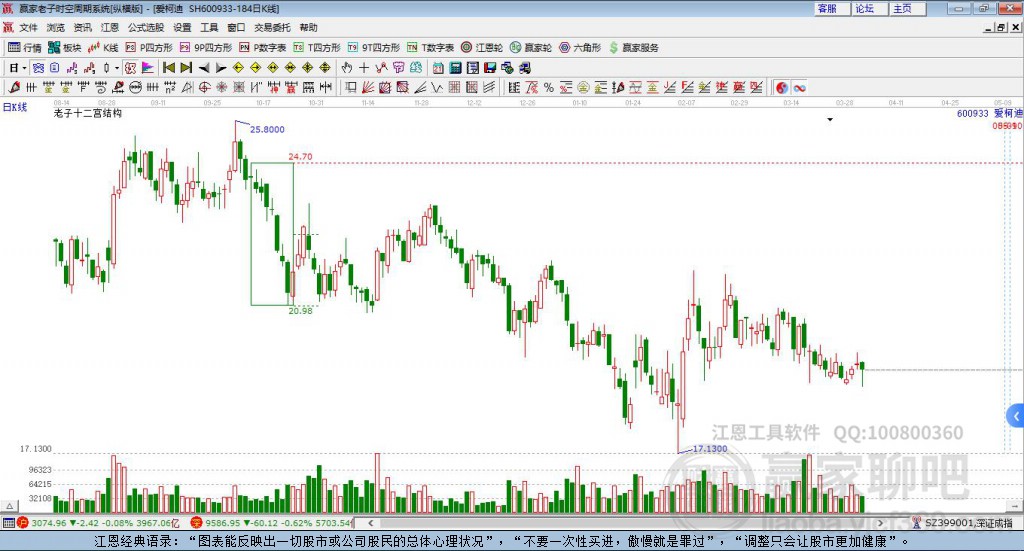
Task: Click the SZ399001 深证成指 status entry
Action: tap(963, 523)
